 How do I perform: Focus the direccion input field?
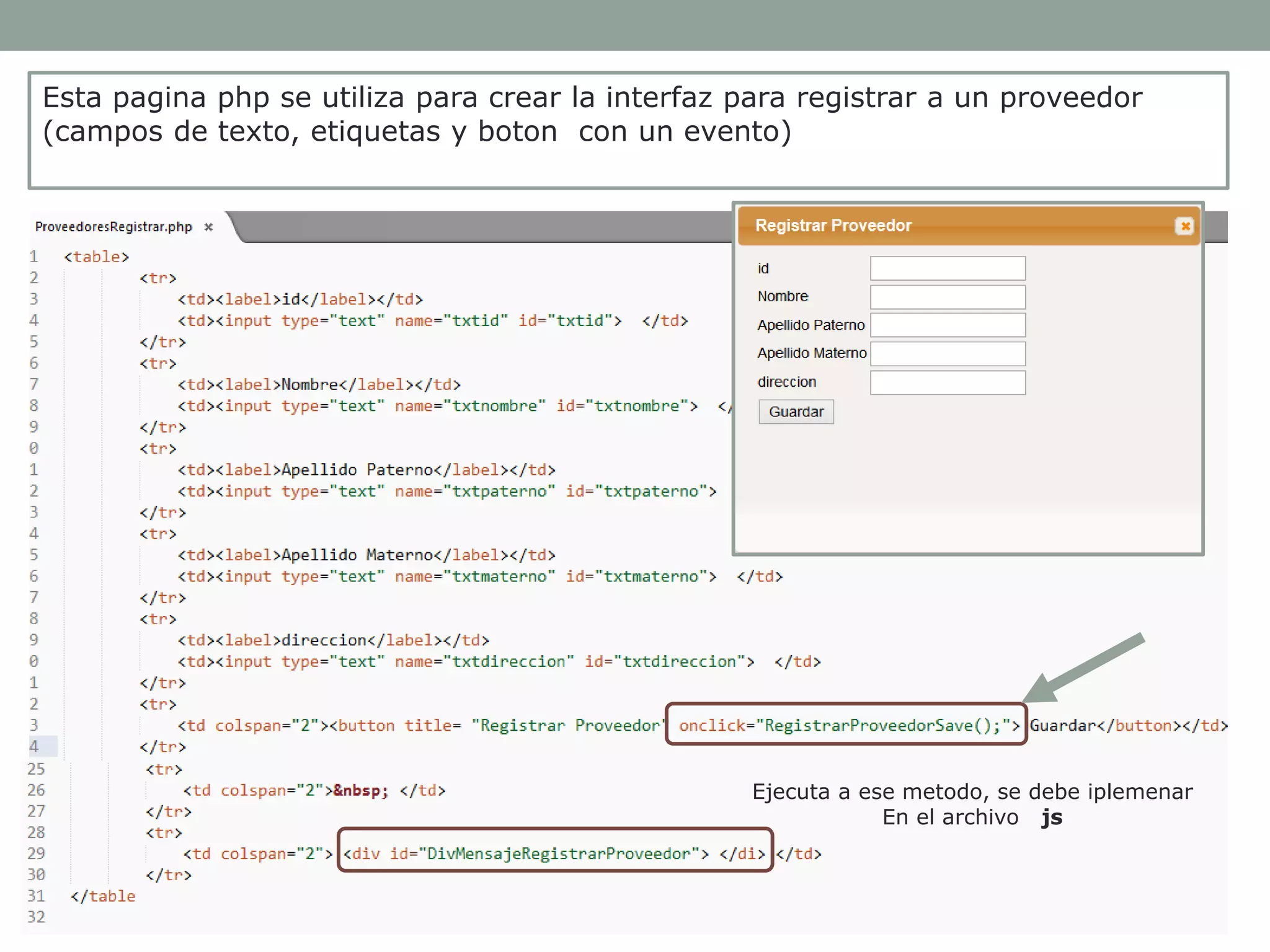point(948,382)
